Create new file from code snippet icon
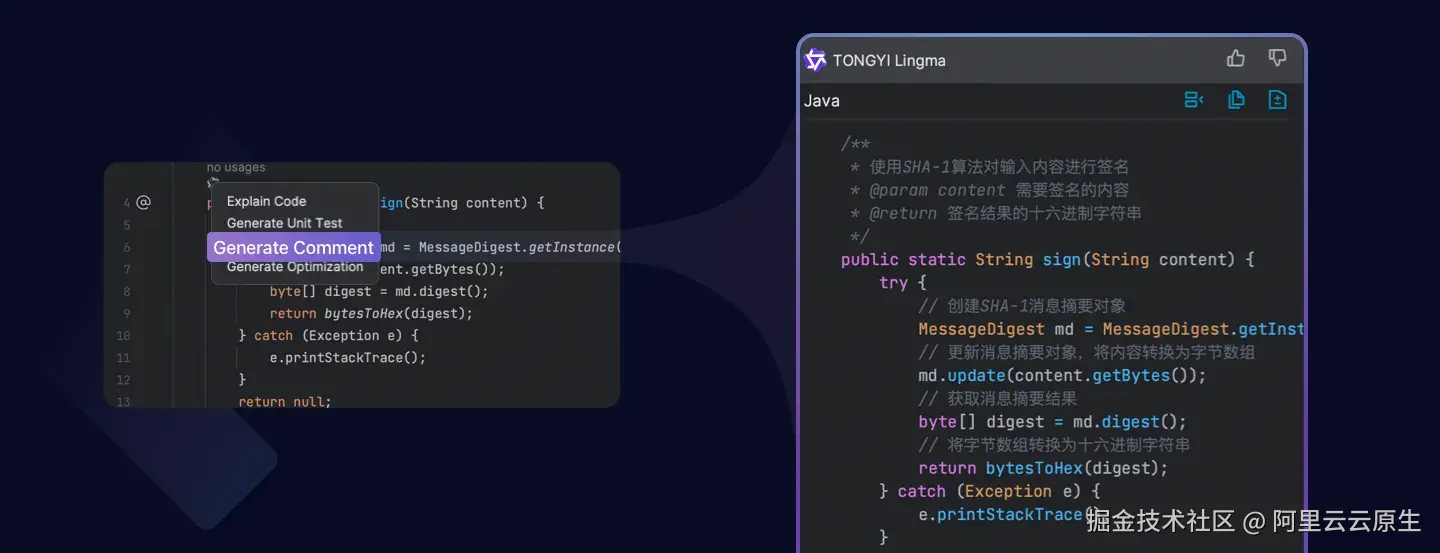Image resolution: width=1440 pixels, height=553 pixels. pos(1277,100)
